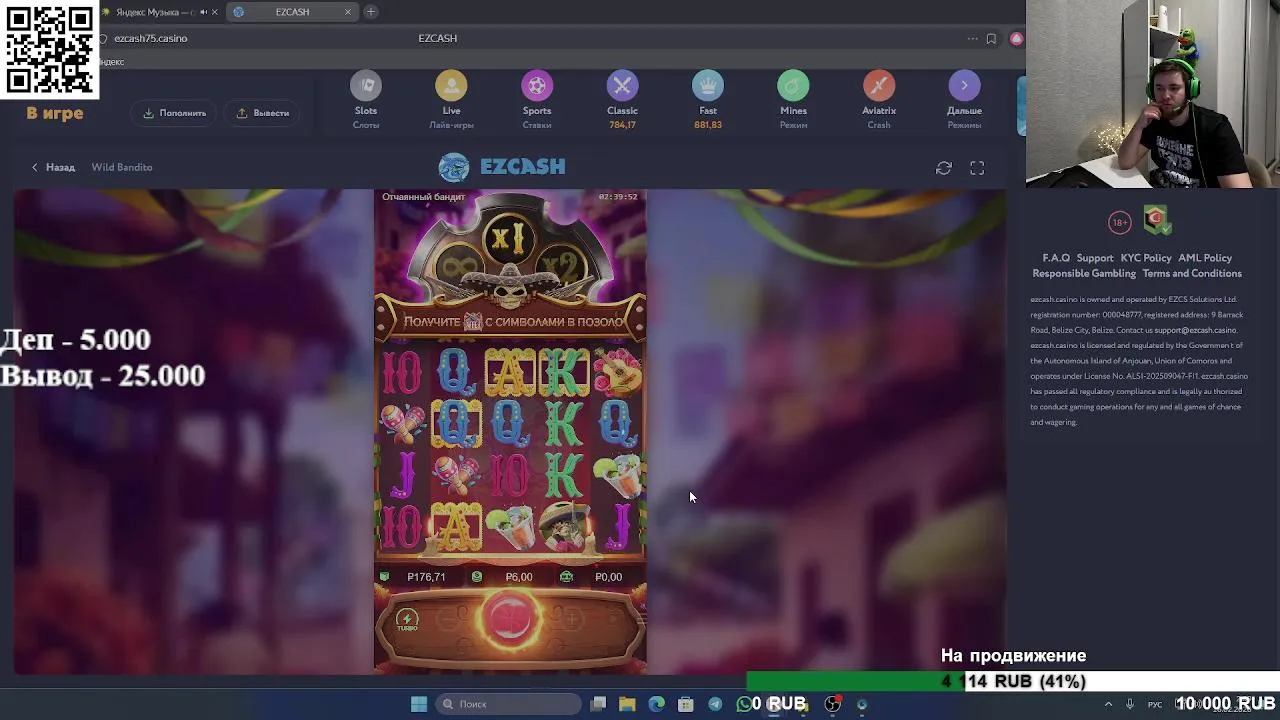1280x720 pixels.
Task: Click the bet amount ₽6,00
Action: click(x=518, y=577)
